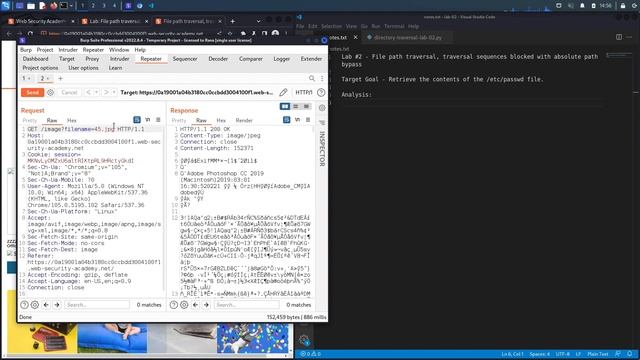Switch Request view to Pretty

pos(29,120)
